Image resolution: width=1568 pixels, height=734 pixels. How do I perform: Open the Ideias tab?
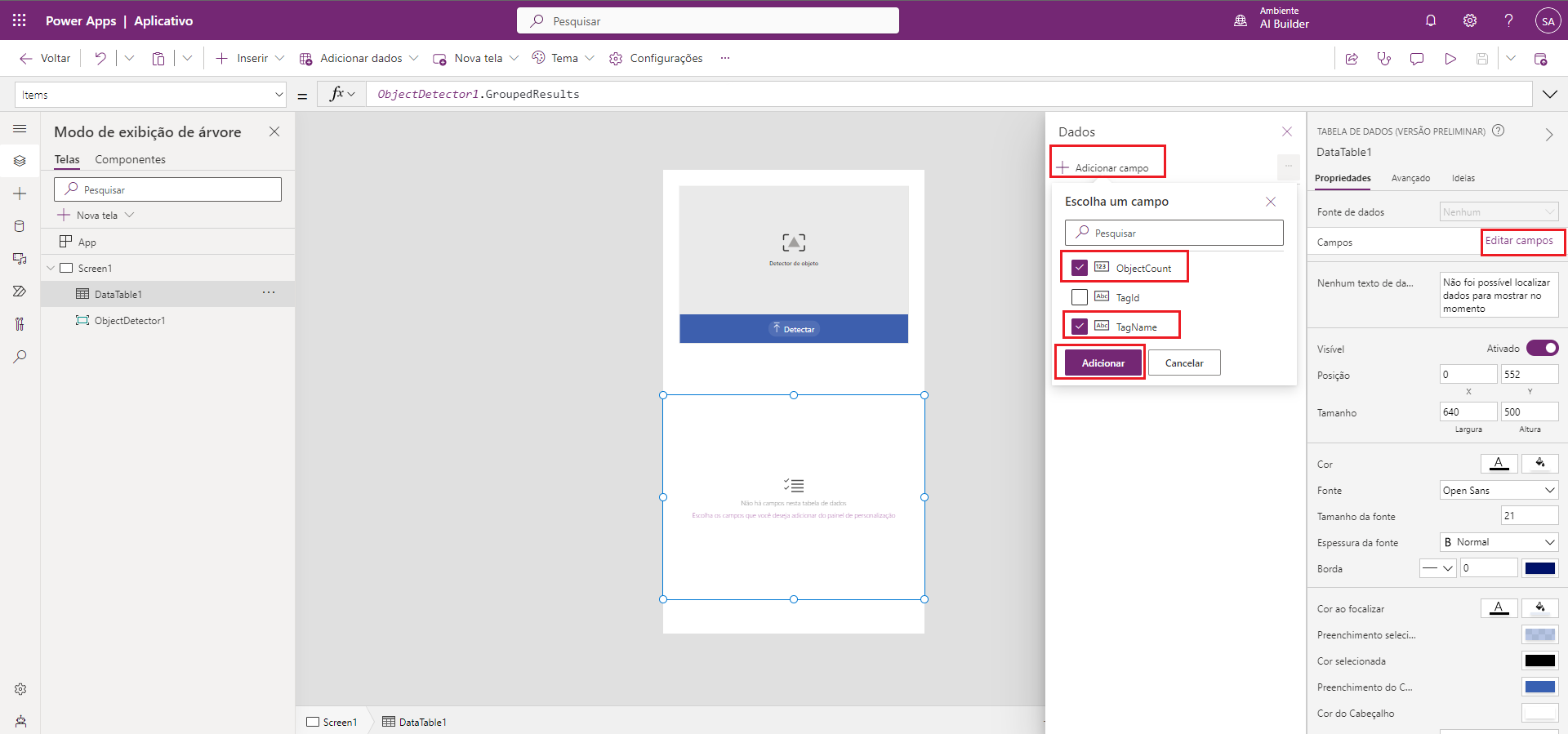point(1463,178)
